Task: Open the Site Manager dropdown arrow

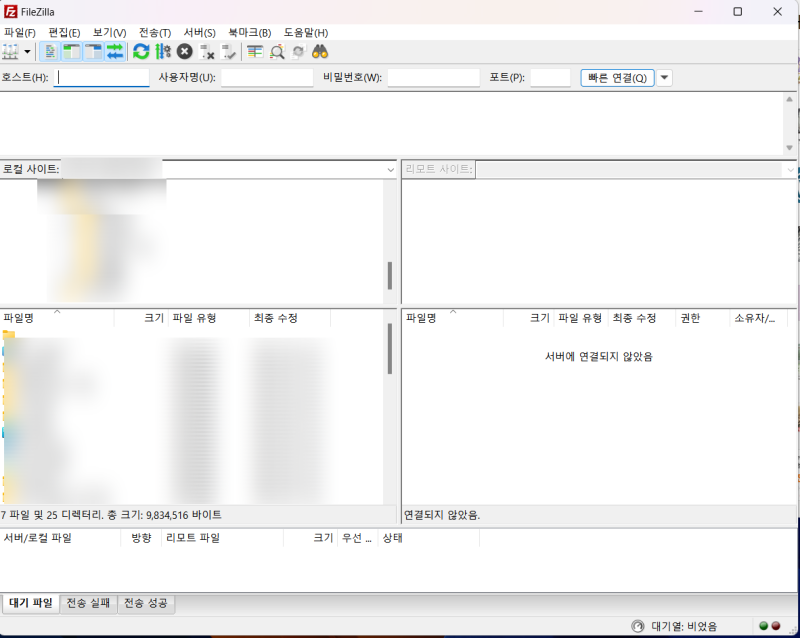Action: [x=25, y=50]
